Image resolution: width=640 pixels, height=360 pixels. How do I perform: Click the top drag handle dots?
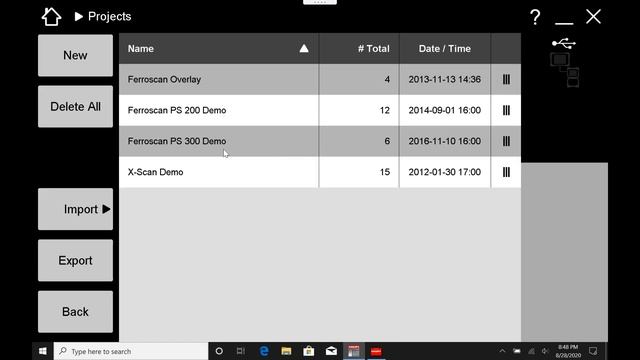[320, 2]
